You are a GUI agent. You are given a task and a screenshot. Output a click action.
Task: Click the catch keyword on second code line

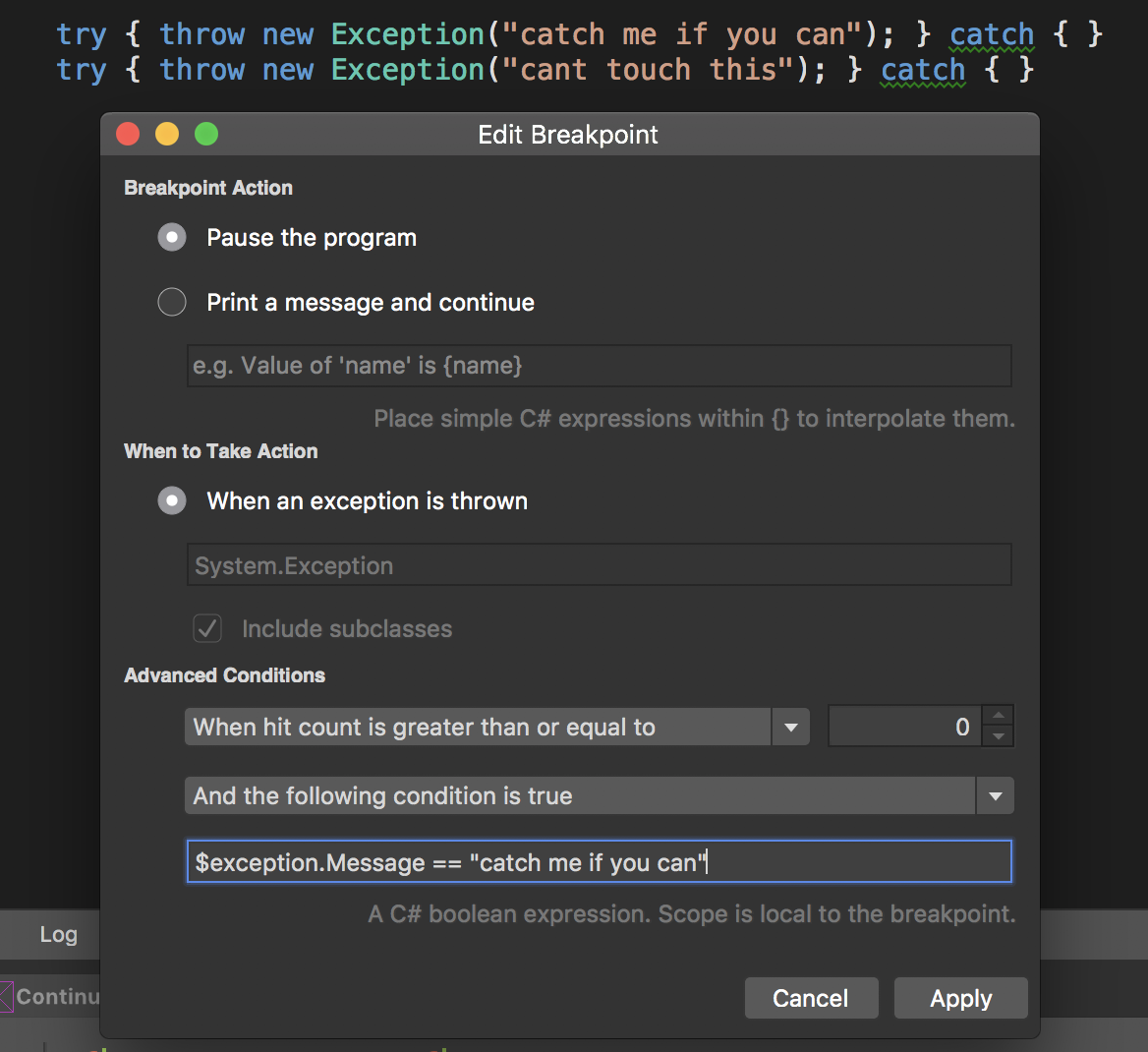click(923, 71)
